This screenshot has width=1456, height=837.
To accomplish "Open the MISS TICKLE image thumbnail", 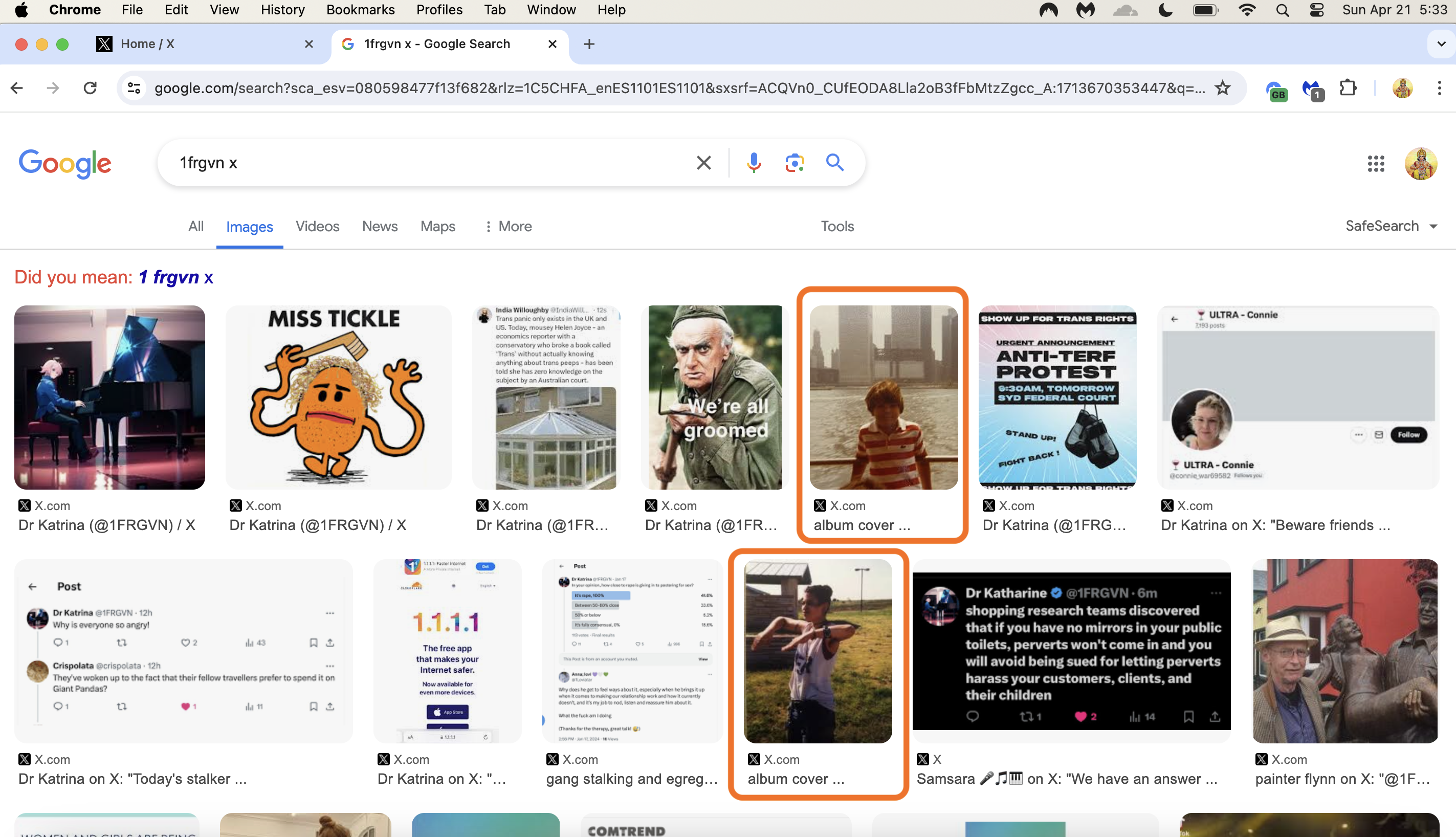I will coord(338,397).
